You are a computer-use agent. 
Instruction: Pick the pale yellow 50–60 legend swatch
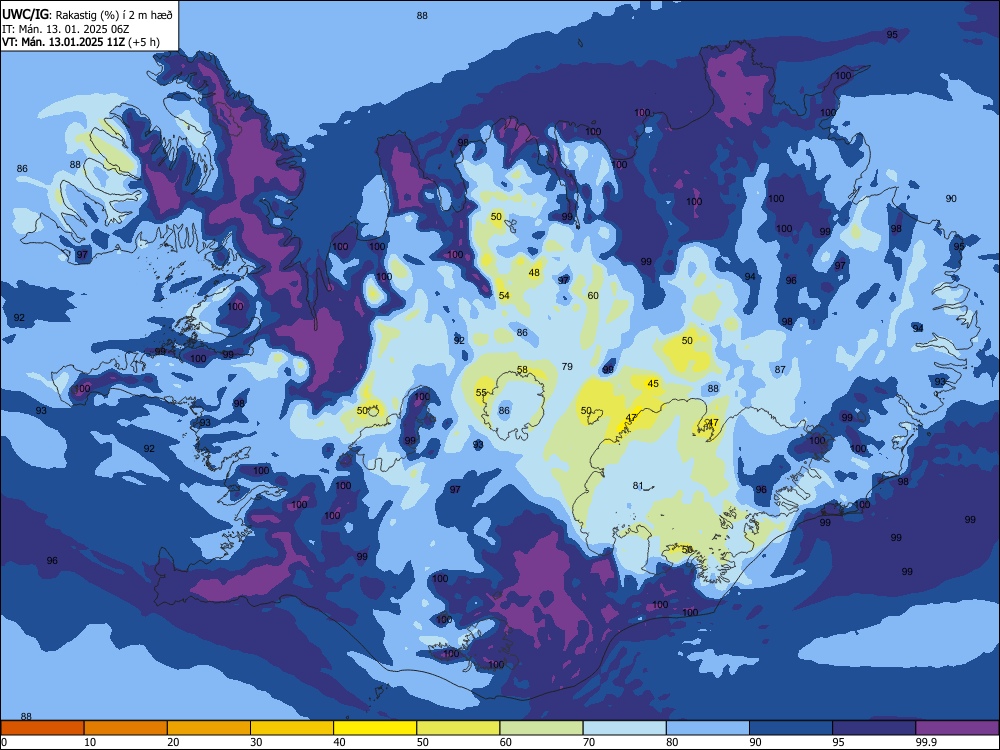click(458, 728)
